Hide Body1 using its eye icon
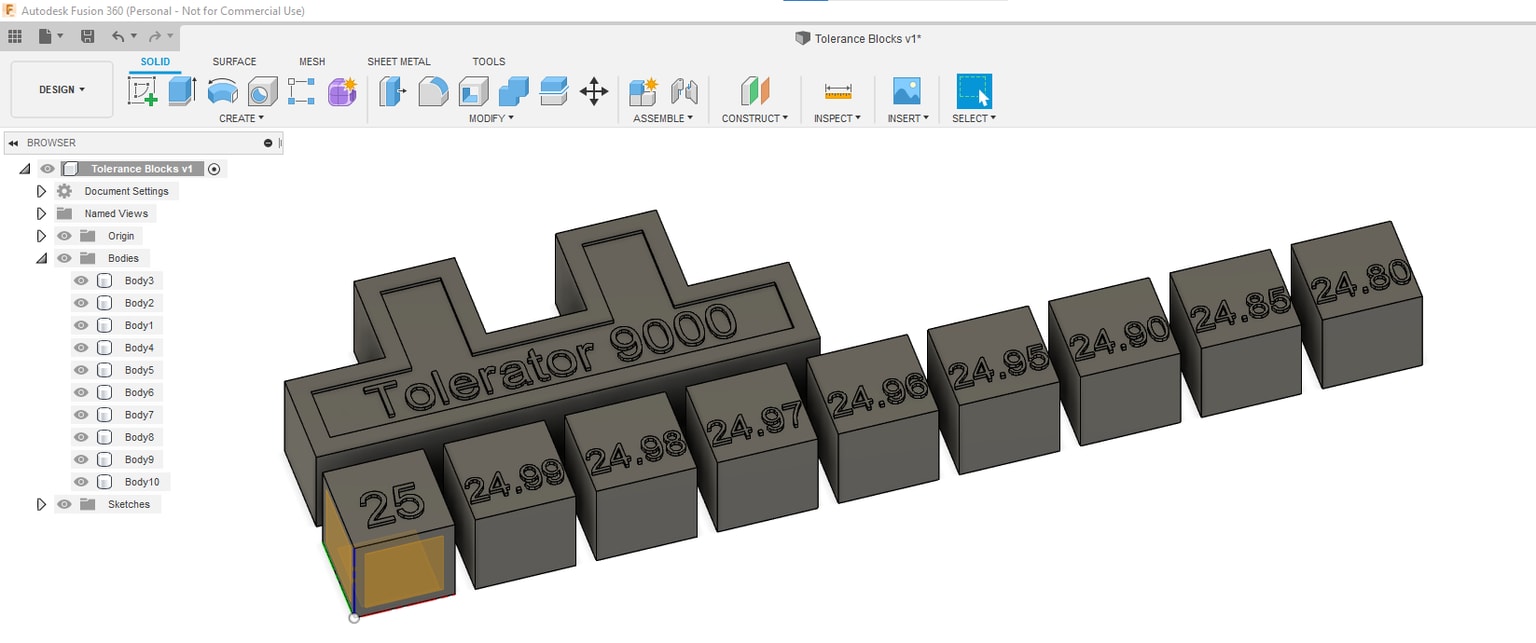 (82, 325)
